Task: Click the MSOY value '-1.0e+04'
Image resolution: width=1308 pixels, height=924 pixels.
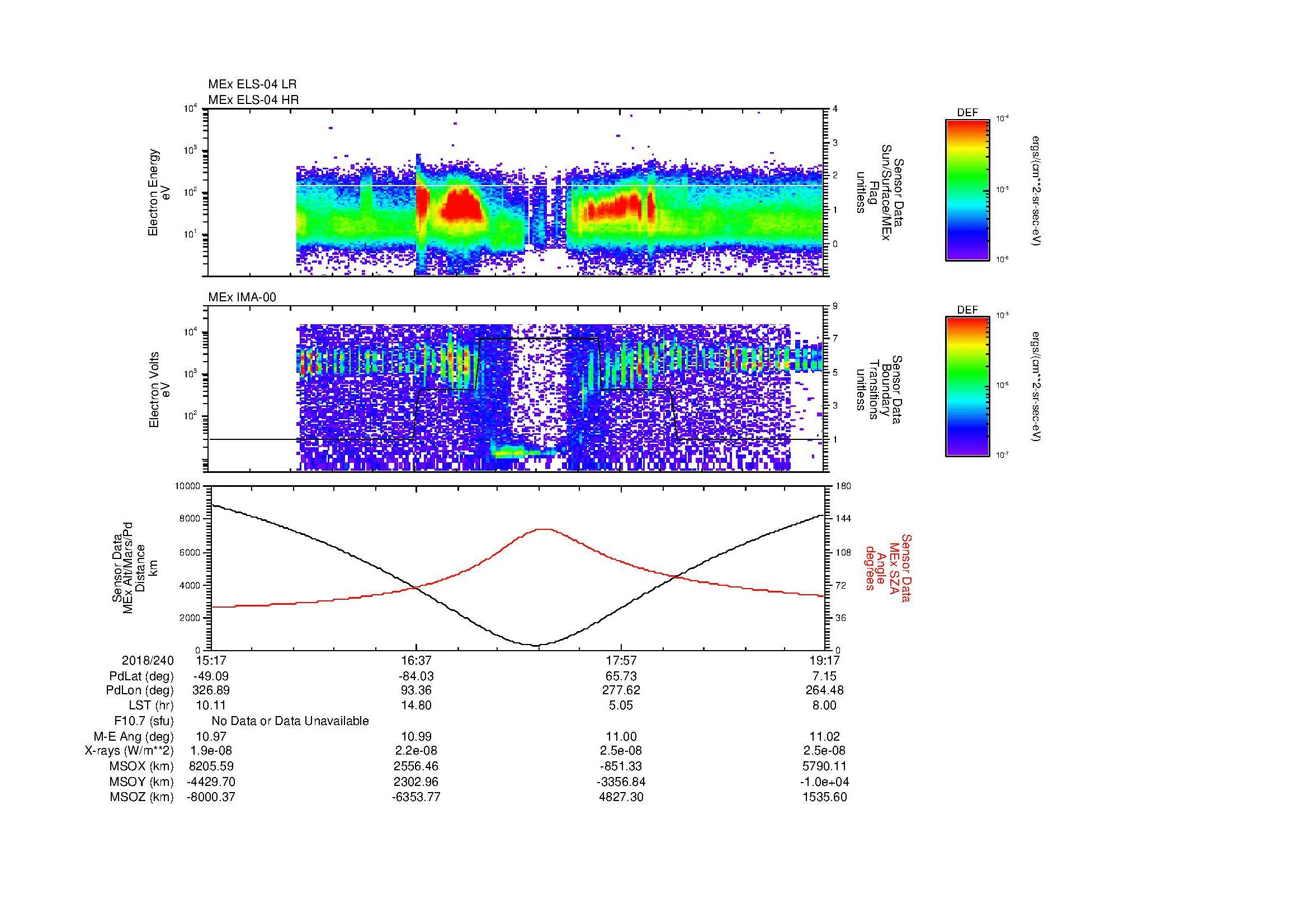Action: 824,781
